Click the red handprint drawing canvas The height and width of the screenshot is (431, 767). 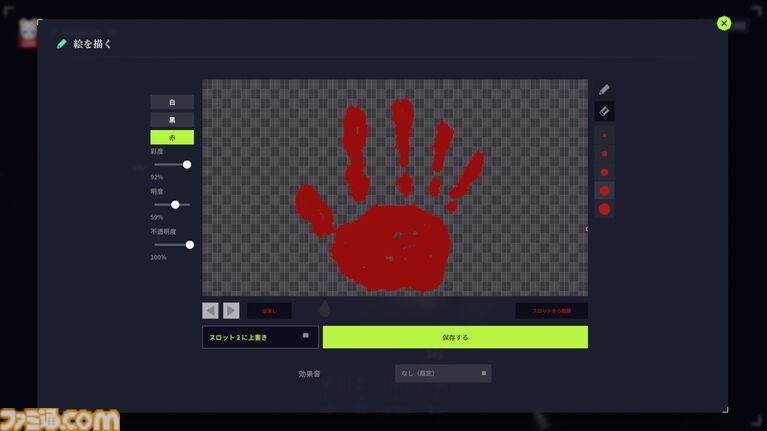pyautogui.click(x=395, y=188)
